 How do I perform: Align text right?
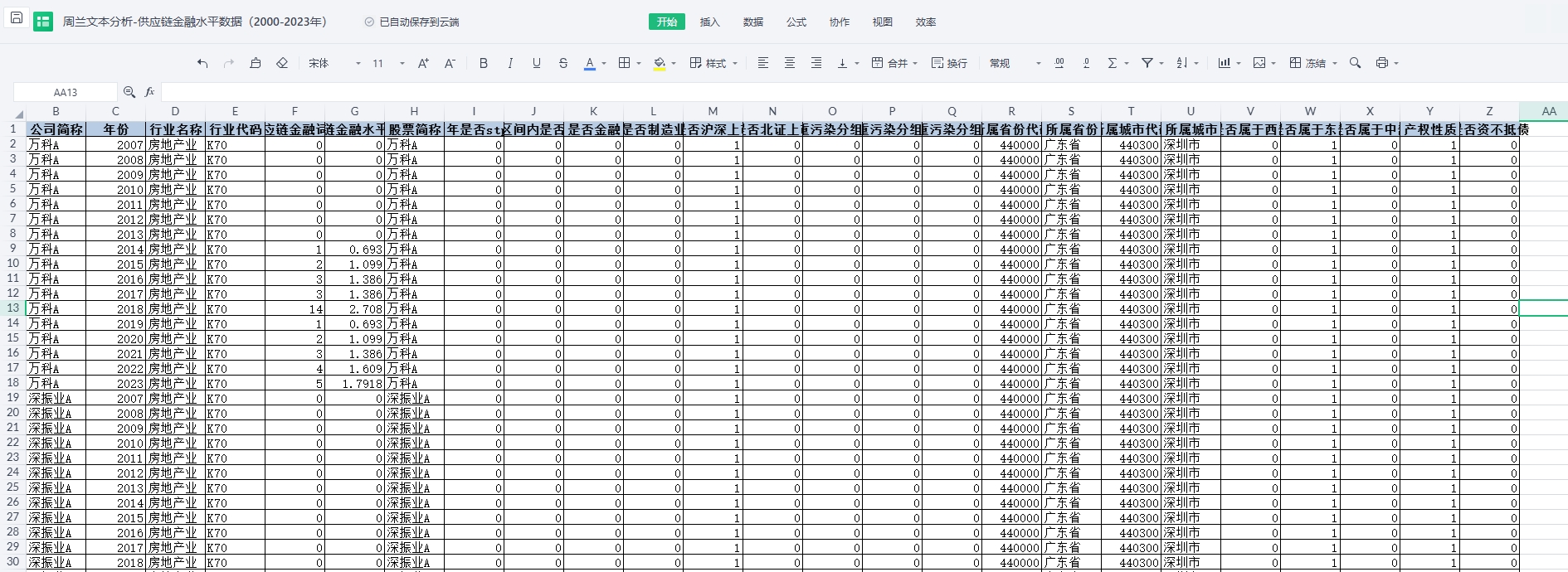pos(816,63)
